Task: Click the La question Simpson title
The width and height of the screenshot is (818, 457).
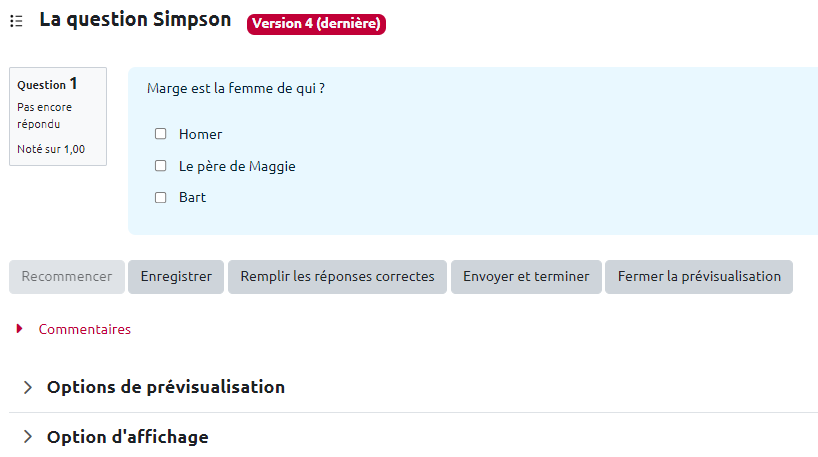Action: pos(135,20)
